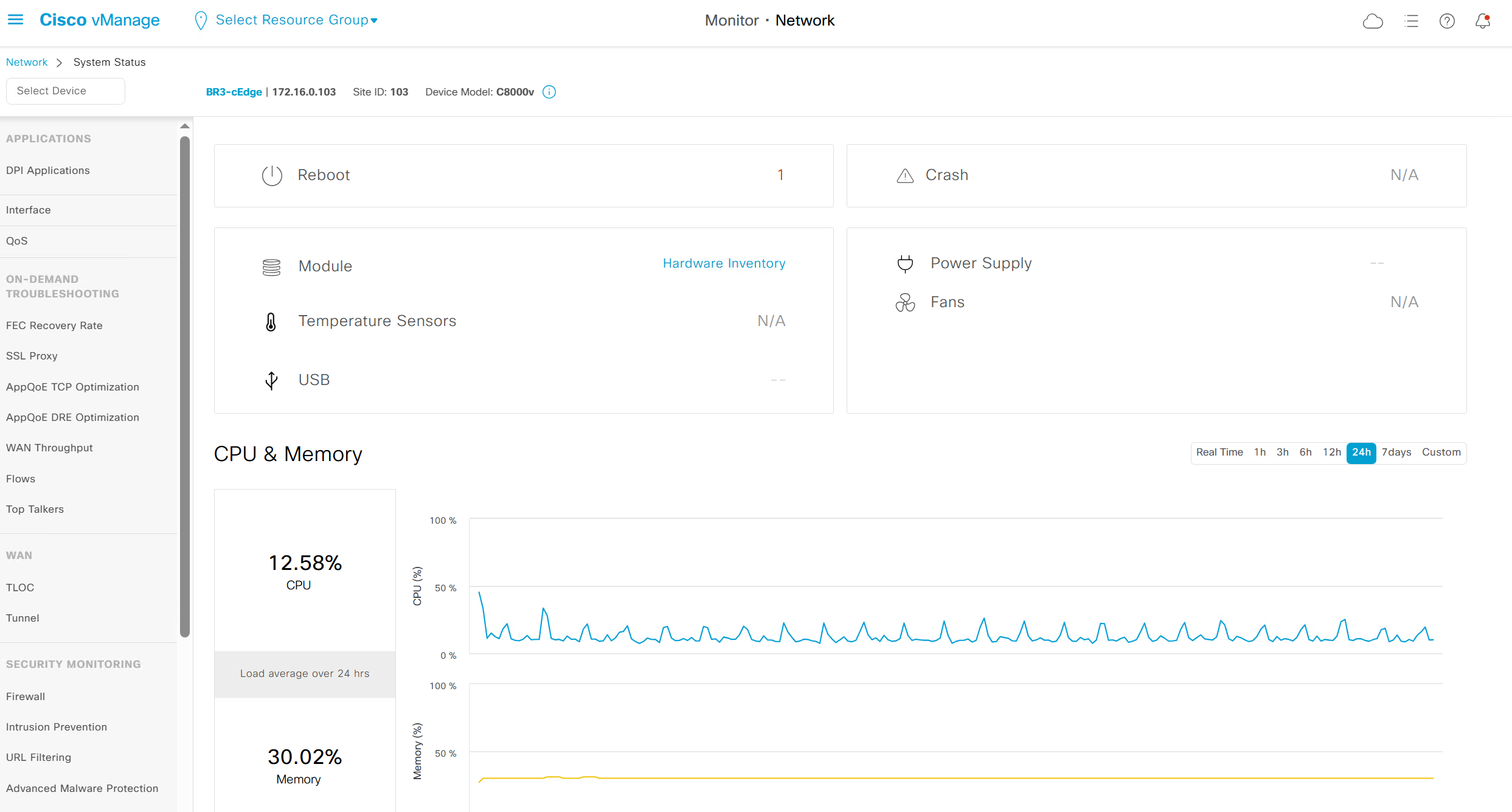Click the sidebar vertical scrollbar thumb
The width and height of the screenshot is (1512, 812).
click(x=185, y=387)
